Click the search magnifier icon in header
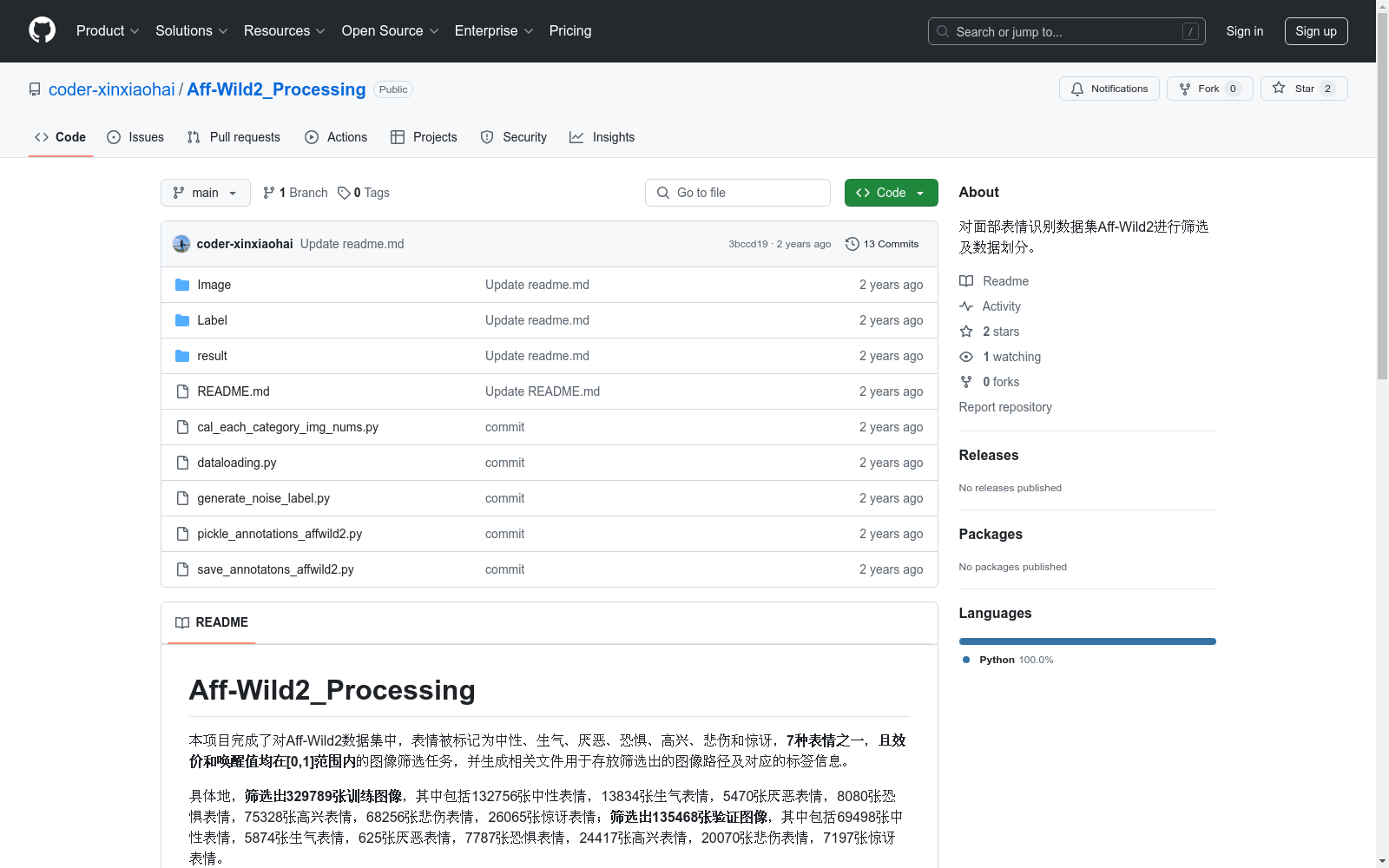Image resolution: width=1389 pixels, height=868 pixels. pos(943,31)
